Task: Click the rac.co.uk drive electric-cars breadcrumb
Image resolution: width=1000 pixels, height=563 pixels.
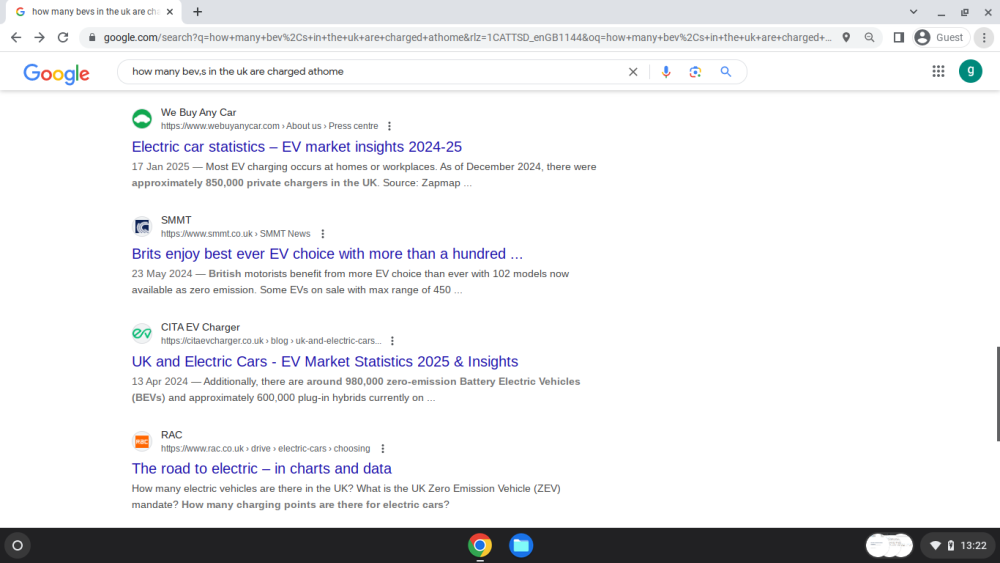Action: (x=265, y=449)
